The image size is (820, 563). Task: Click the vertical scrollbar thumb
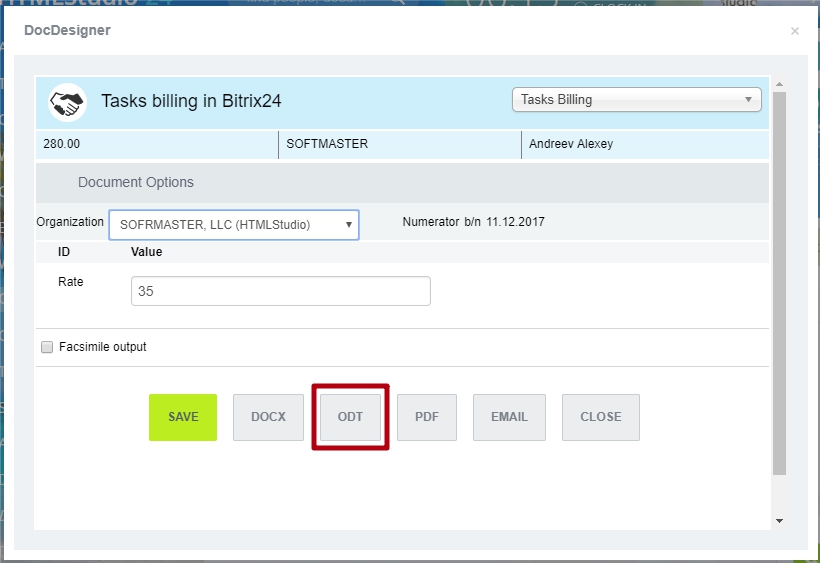click(779, 283)
